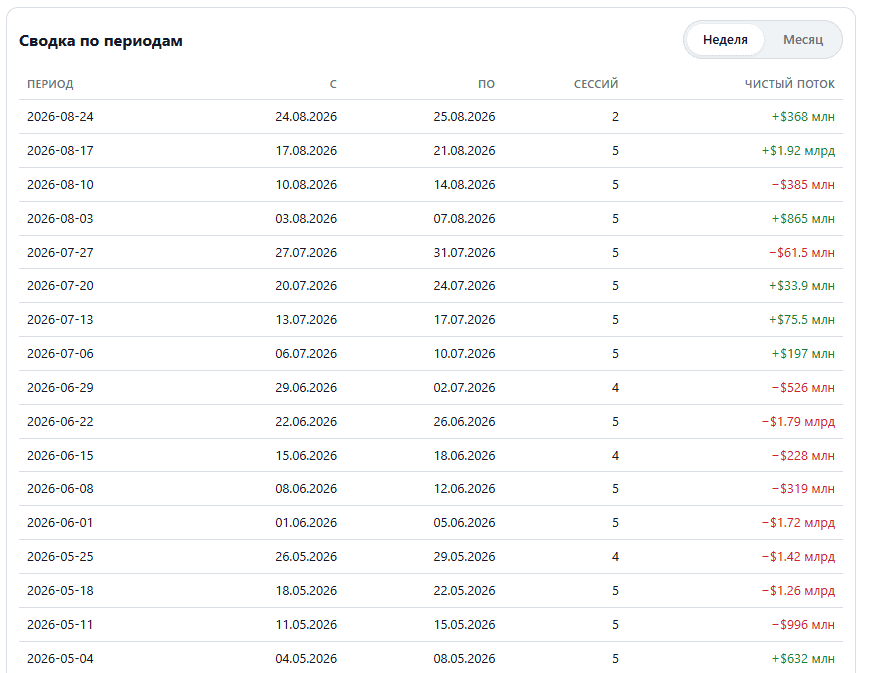Screen dimensions: 873x673
Task: Click the +$1.92 млрд net flow value
Action: [798, 151]
